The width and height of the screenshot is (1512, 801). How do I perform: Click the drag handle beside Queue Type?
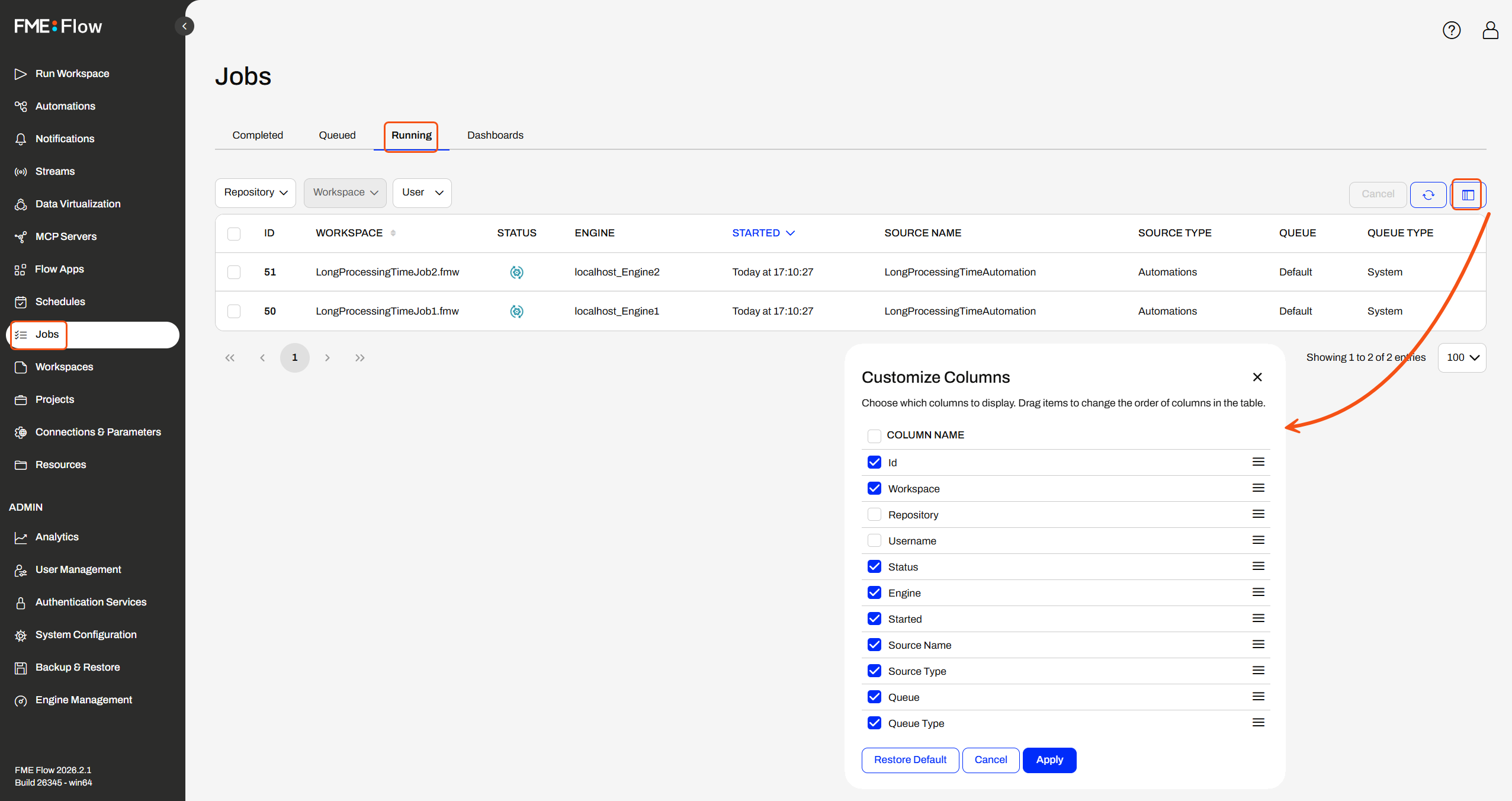pyautogui.click(x=1258, y=722)
